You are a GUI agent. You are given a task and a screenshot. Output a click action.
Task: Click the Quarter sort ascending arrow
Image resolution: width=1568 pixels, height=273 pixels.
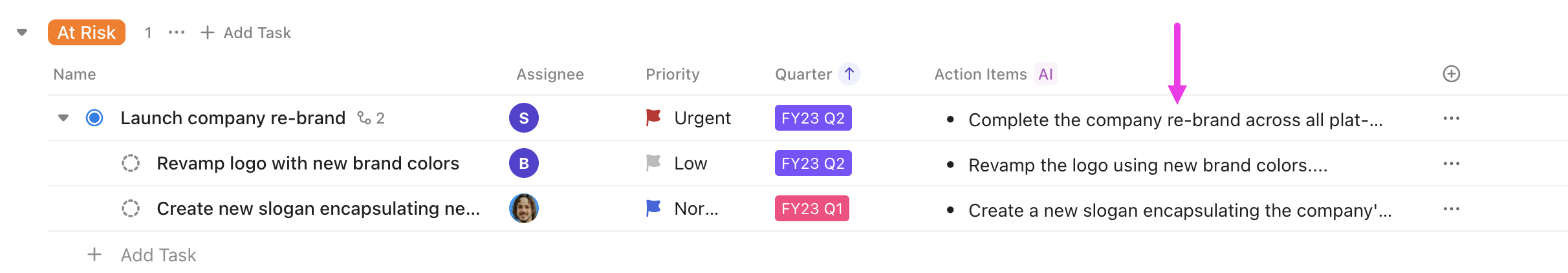click(x=849, y=74)
